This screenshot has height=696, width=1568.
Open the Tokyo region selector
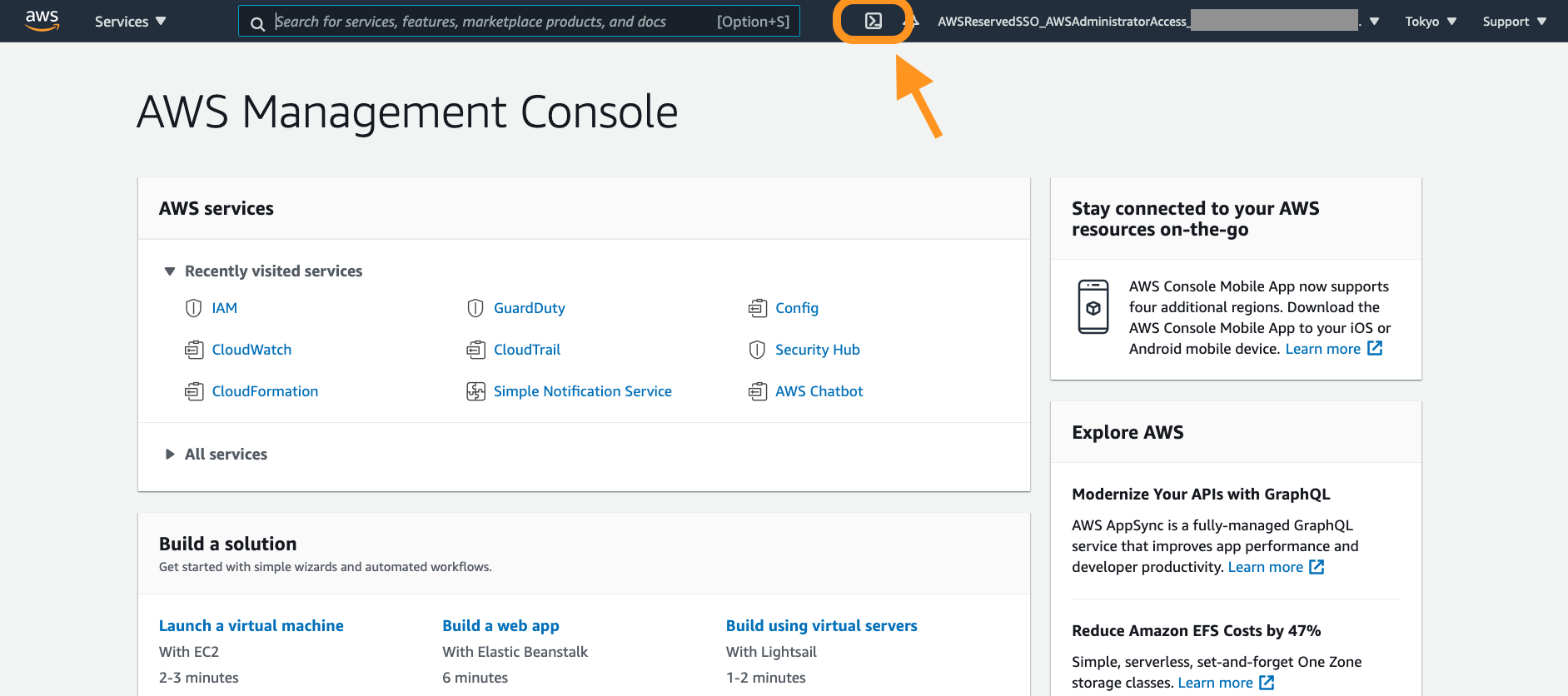(1431, 22)
